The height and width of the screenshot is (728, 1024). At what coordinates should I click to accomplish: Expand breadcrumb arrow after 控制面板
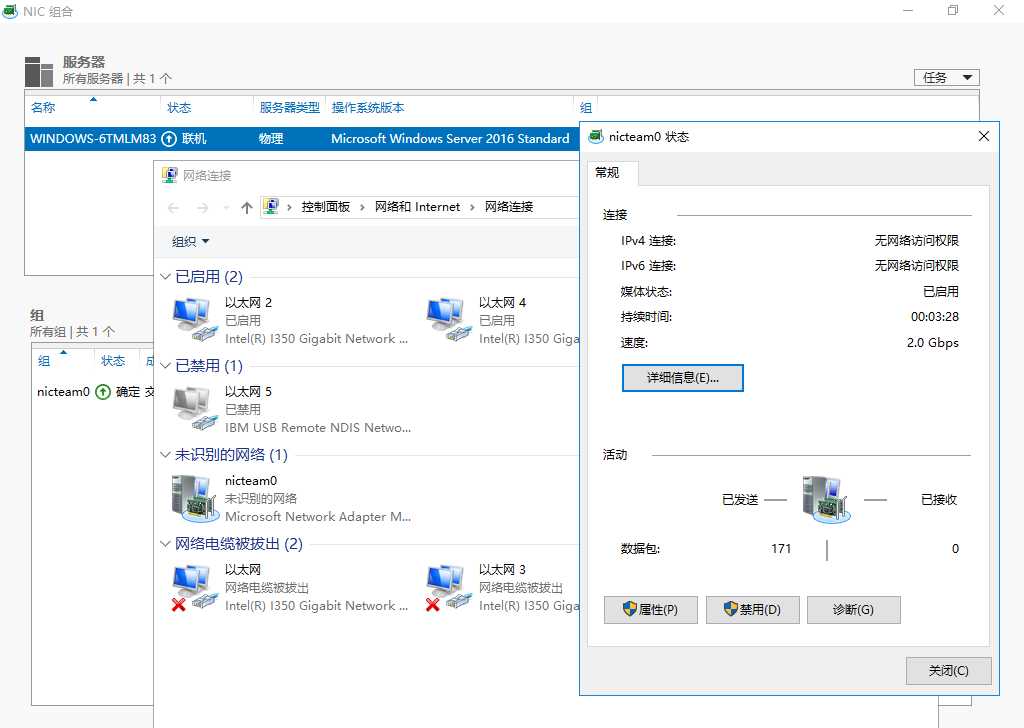point(362,207)
